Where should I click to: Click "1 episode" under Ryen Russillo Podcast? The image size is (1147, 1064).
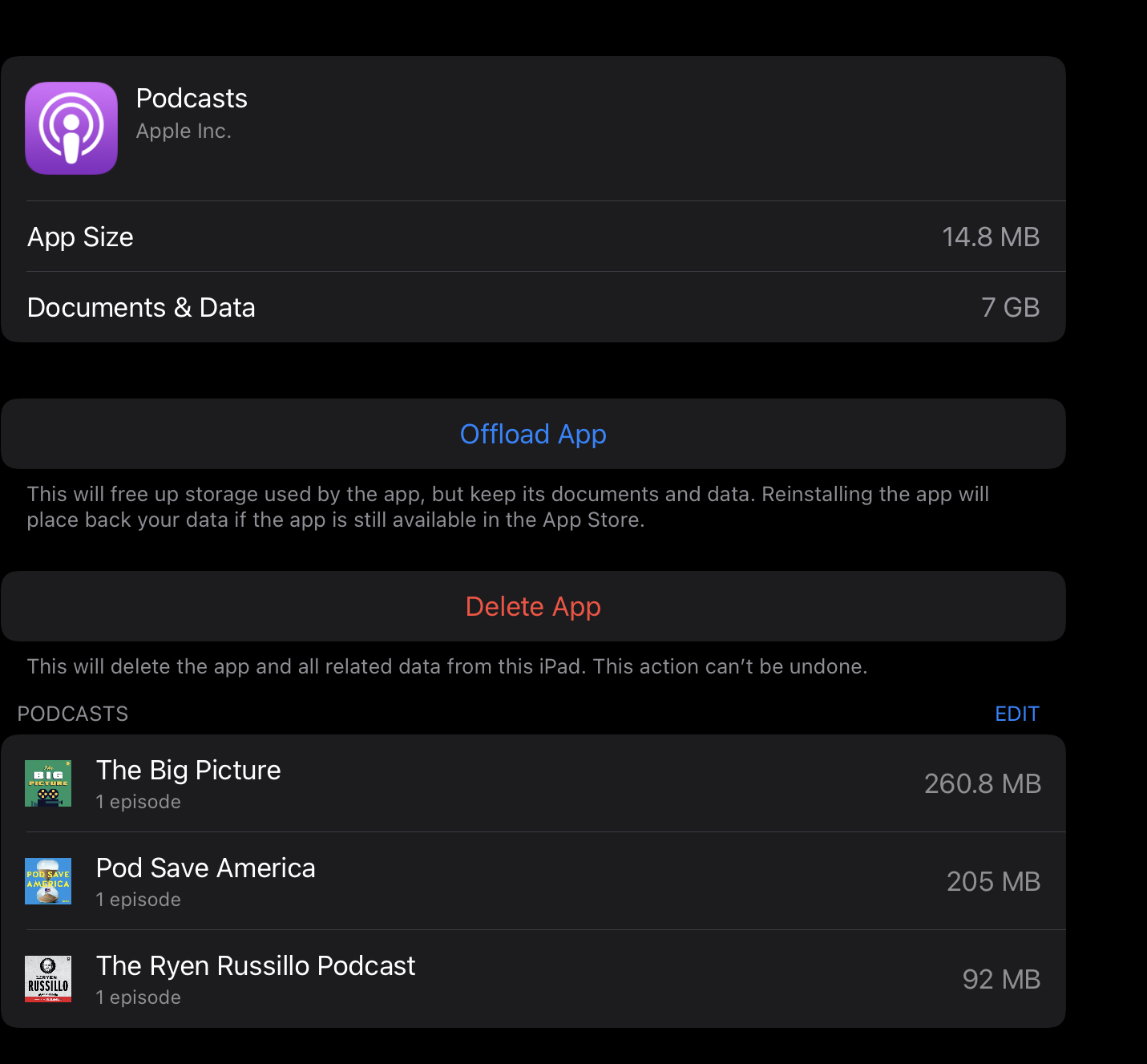[139, 997]
